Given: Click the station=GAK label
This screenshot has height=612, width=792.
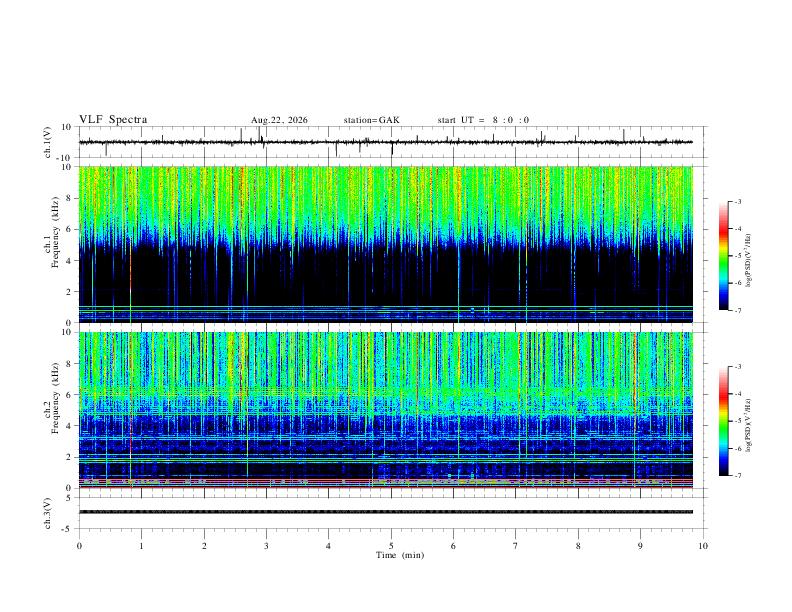Looking at the screenshot, I should click(372, 120).
